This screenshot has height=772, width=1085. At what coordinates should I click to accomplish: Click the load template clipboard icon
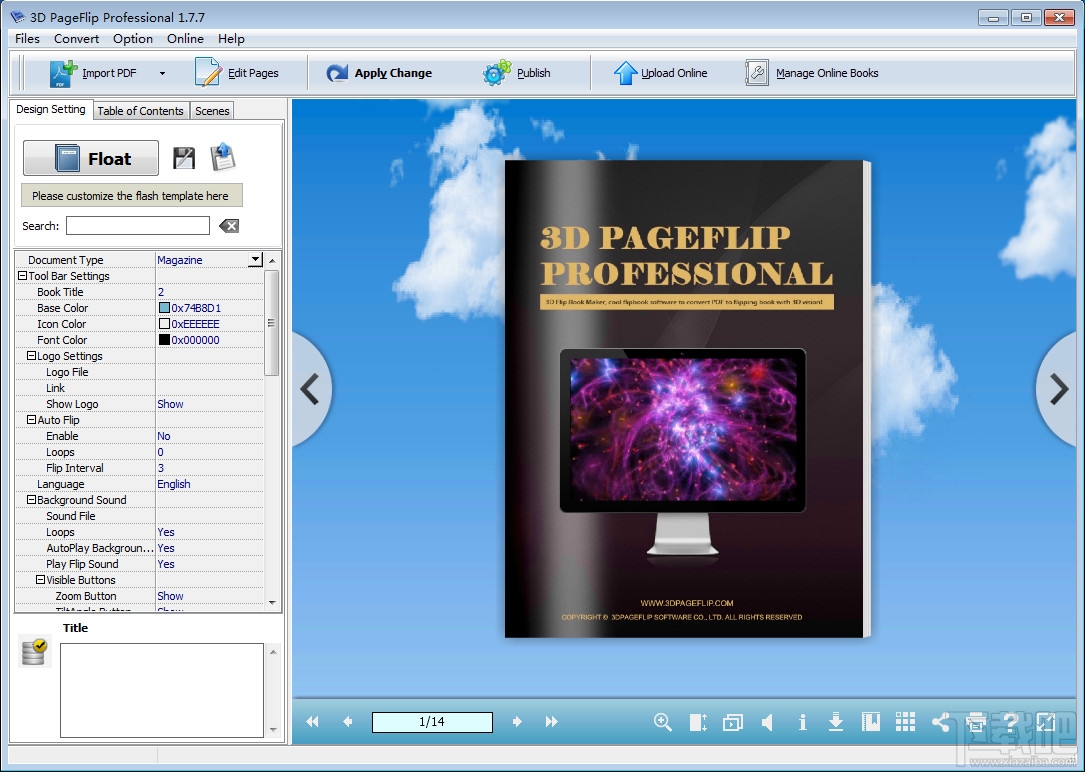pyautogui.click(x=222, y=157)
